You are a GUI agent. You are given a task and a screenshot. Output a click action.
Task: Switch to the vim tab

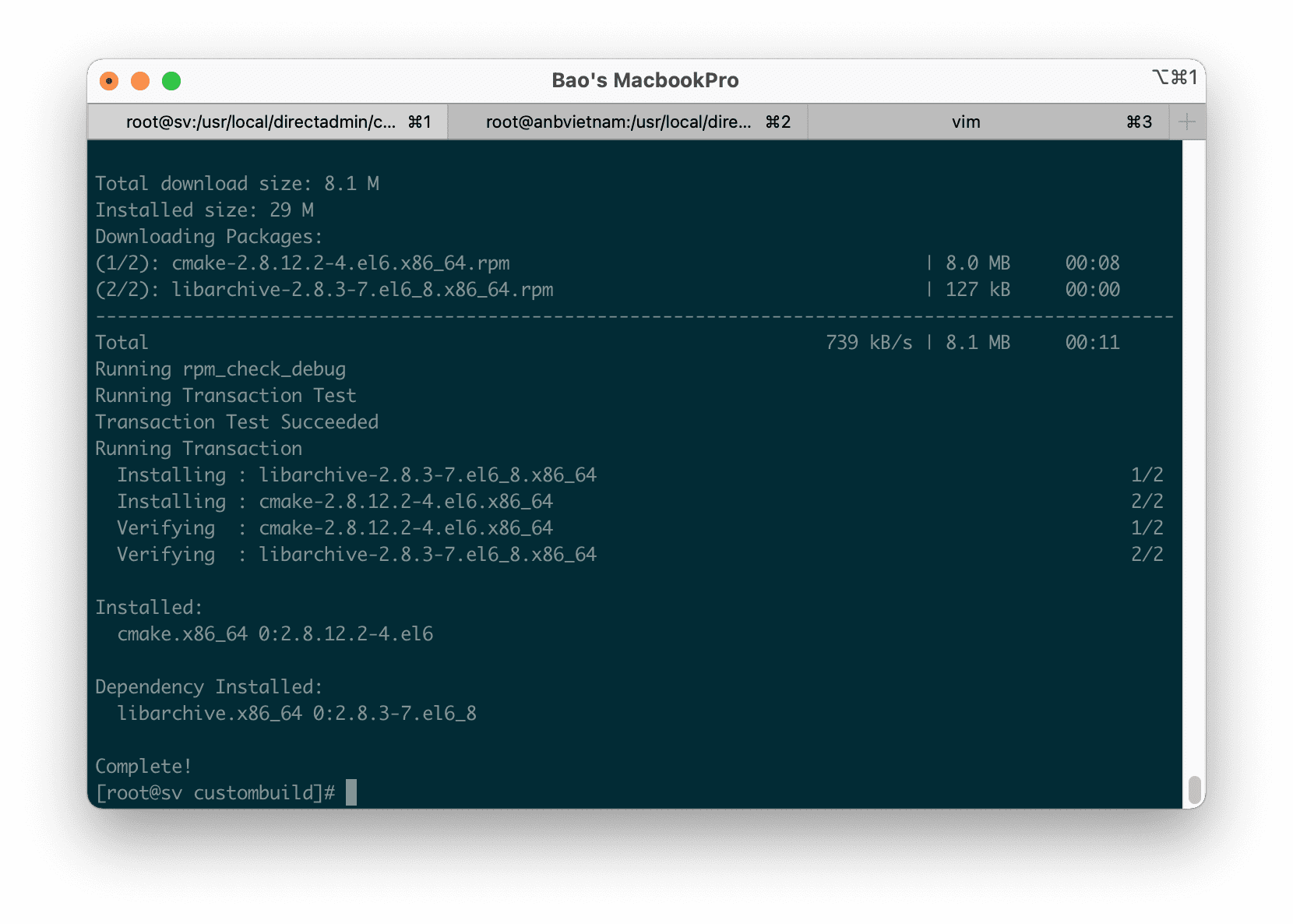coord(966,122)
